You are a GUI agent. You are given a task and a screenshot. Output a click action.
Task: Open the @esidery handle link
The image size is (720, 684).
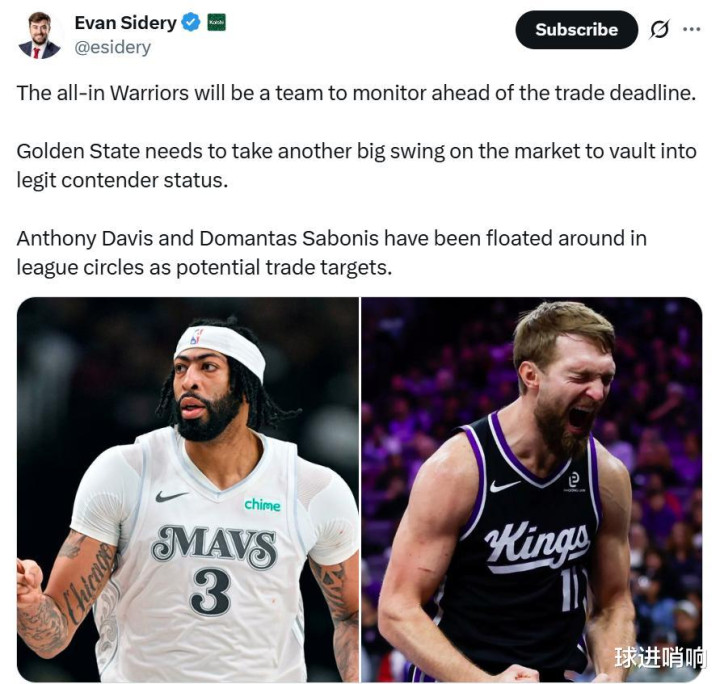[112, 47]
